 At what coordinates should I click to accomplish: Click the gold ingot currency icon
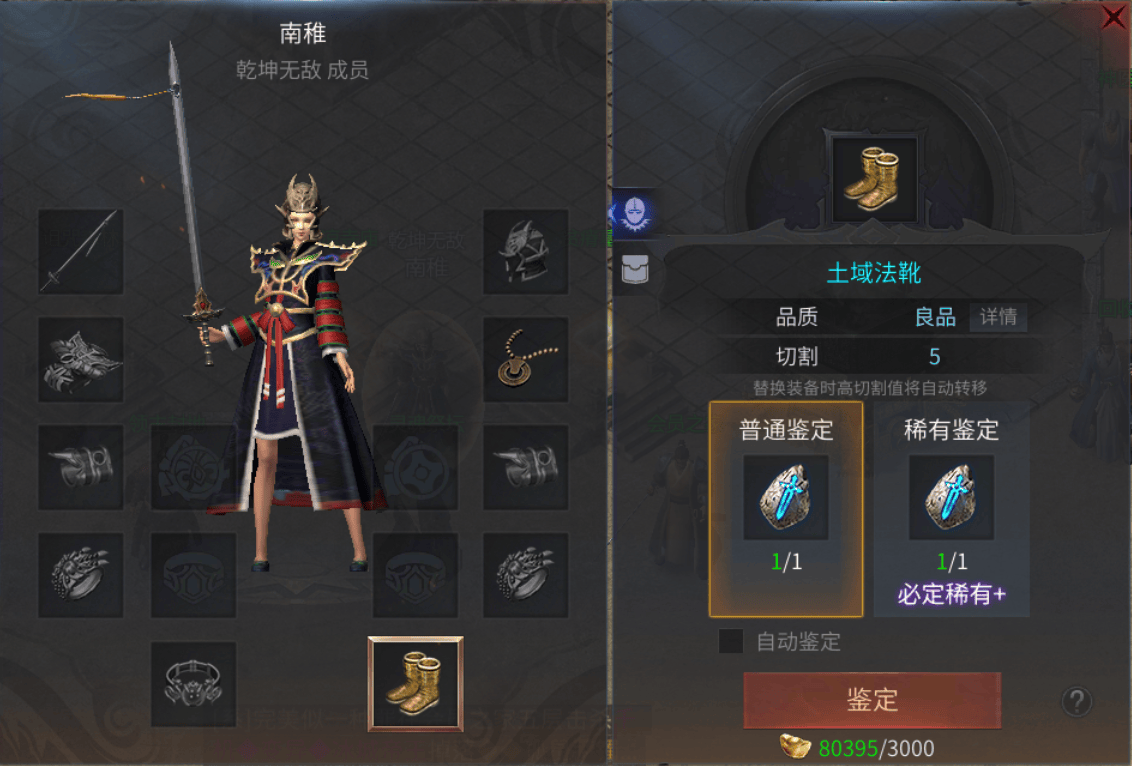point(796,747)
